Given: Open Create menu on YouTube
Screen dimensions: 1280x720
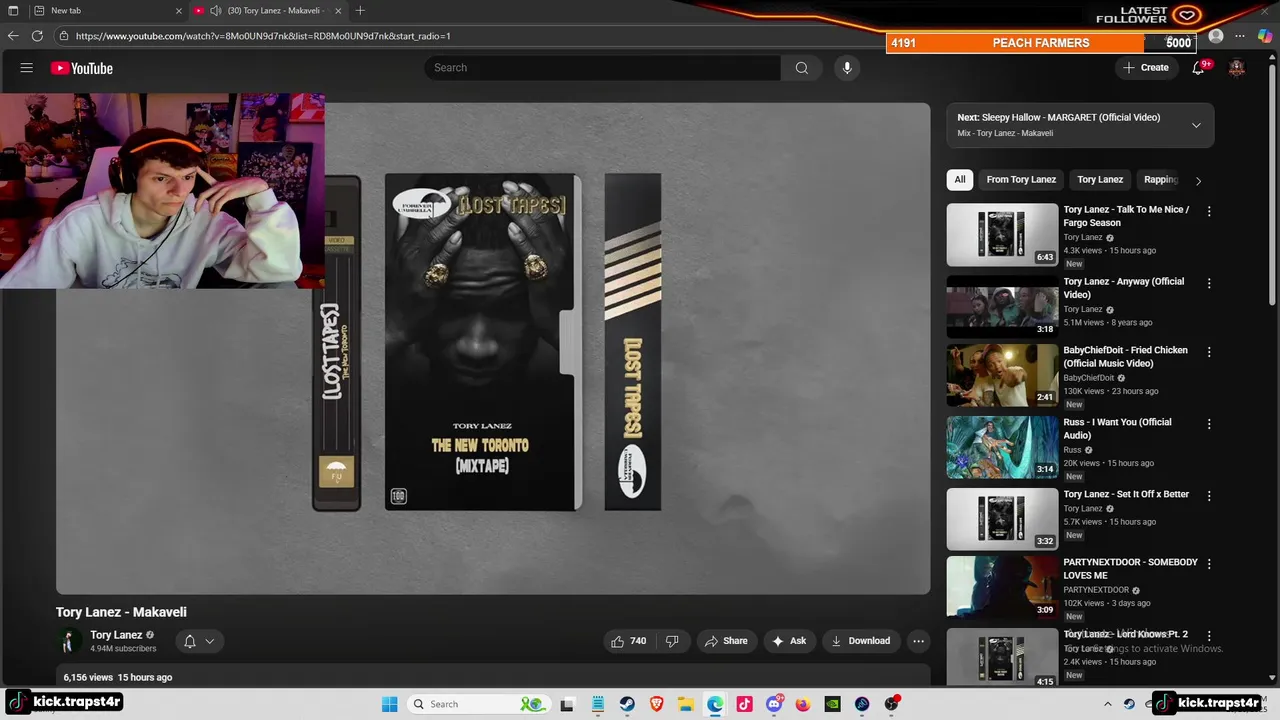Looking at the screenshot, I should click(1146, 68).
